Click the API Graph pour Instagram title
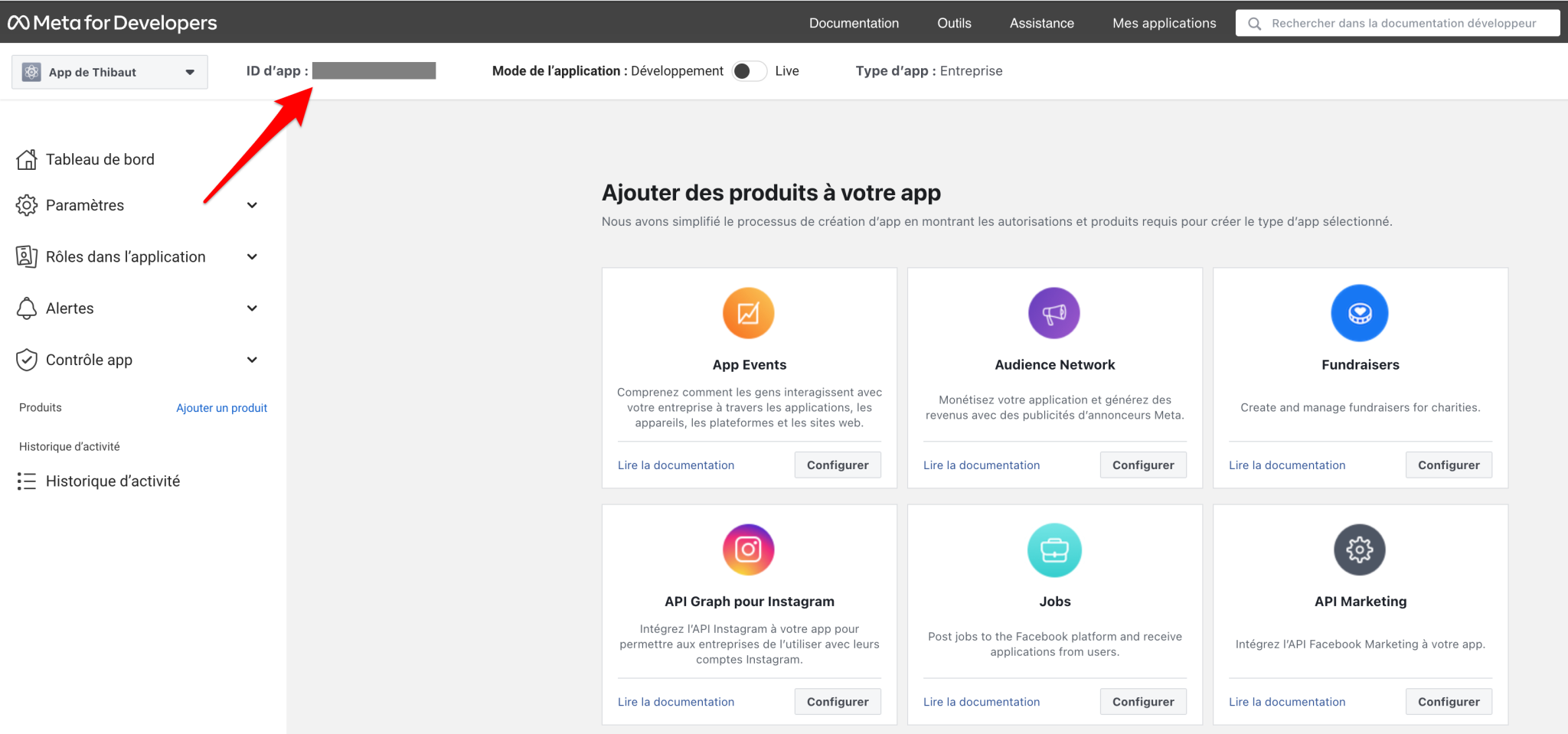1568x734 pixels. [x=750, y=602]
